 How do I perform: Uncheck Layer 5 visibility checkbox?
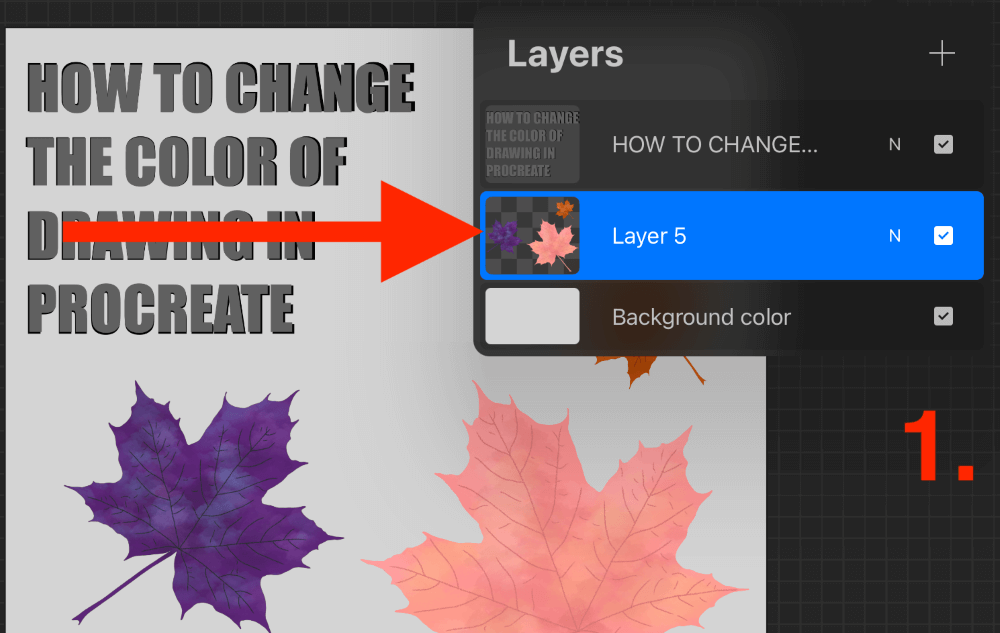click(943, 236)
